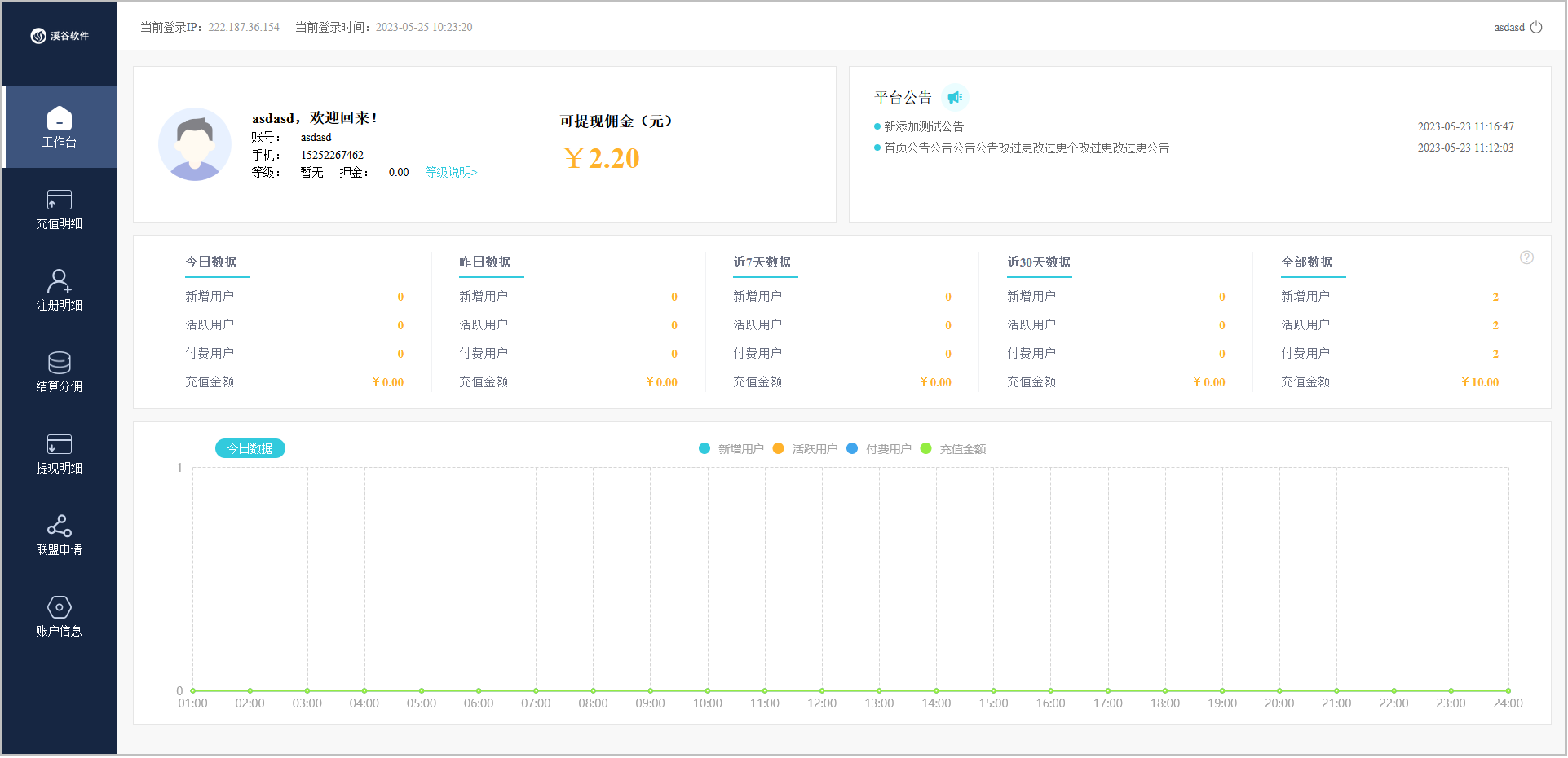Click the help question mark icon
The height and width of the screenshot is (758, 1568).
(1526, 258)
